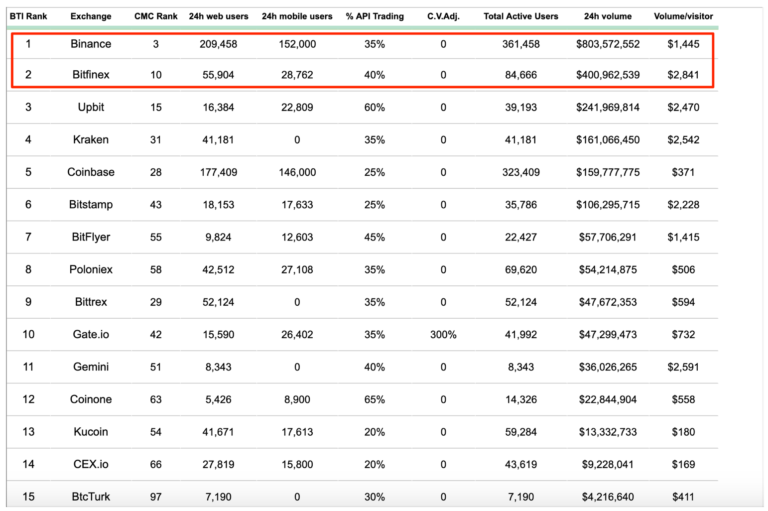Click Poloniex mobile users 27,108

pos(297,269)
